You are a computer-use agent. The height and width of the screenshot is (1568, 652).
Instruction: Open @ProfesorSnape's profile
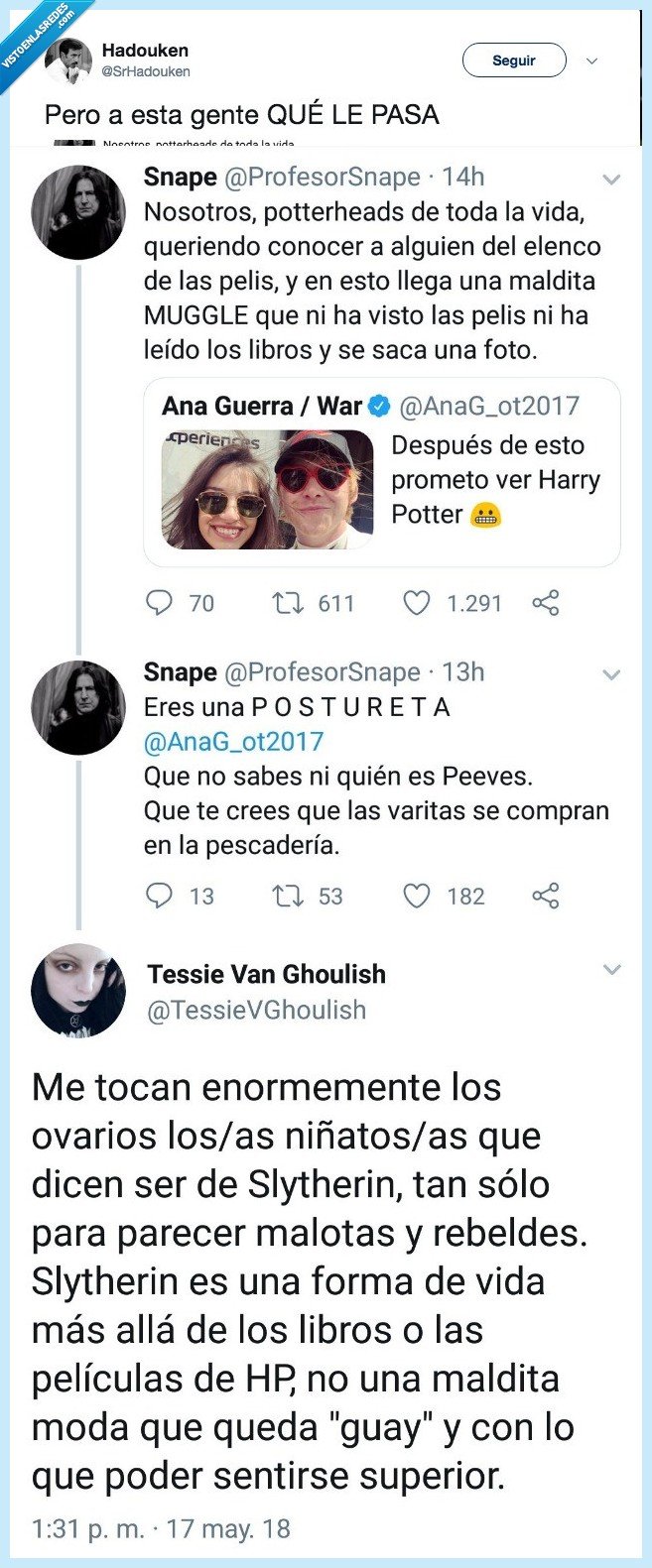[x=309, y=176]
